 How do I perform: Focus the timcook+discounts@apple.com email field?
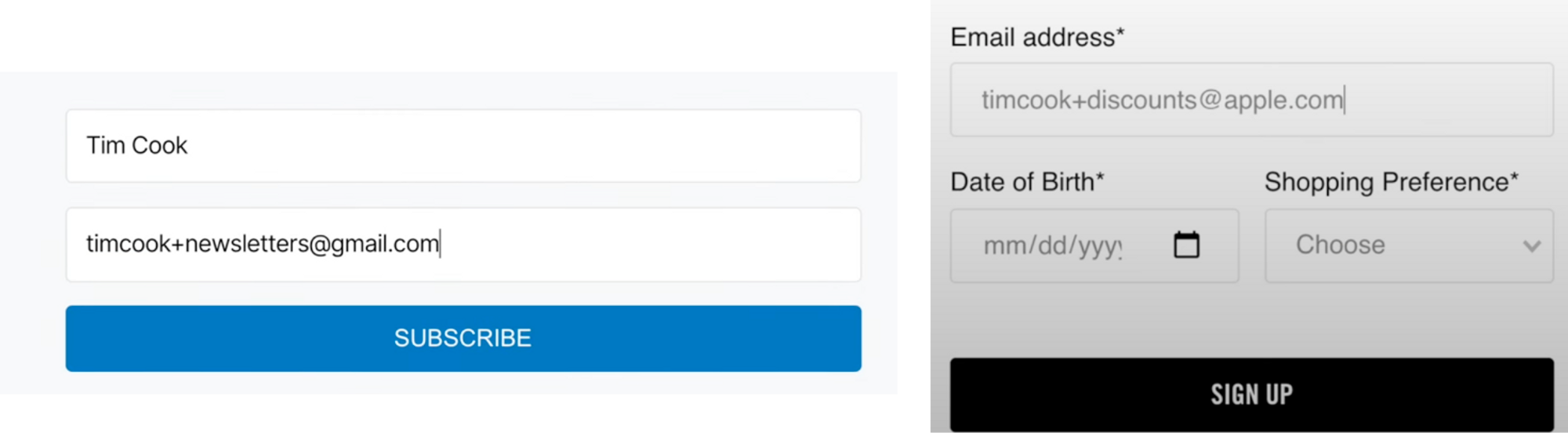pos(1252,100)
